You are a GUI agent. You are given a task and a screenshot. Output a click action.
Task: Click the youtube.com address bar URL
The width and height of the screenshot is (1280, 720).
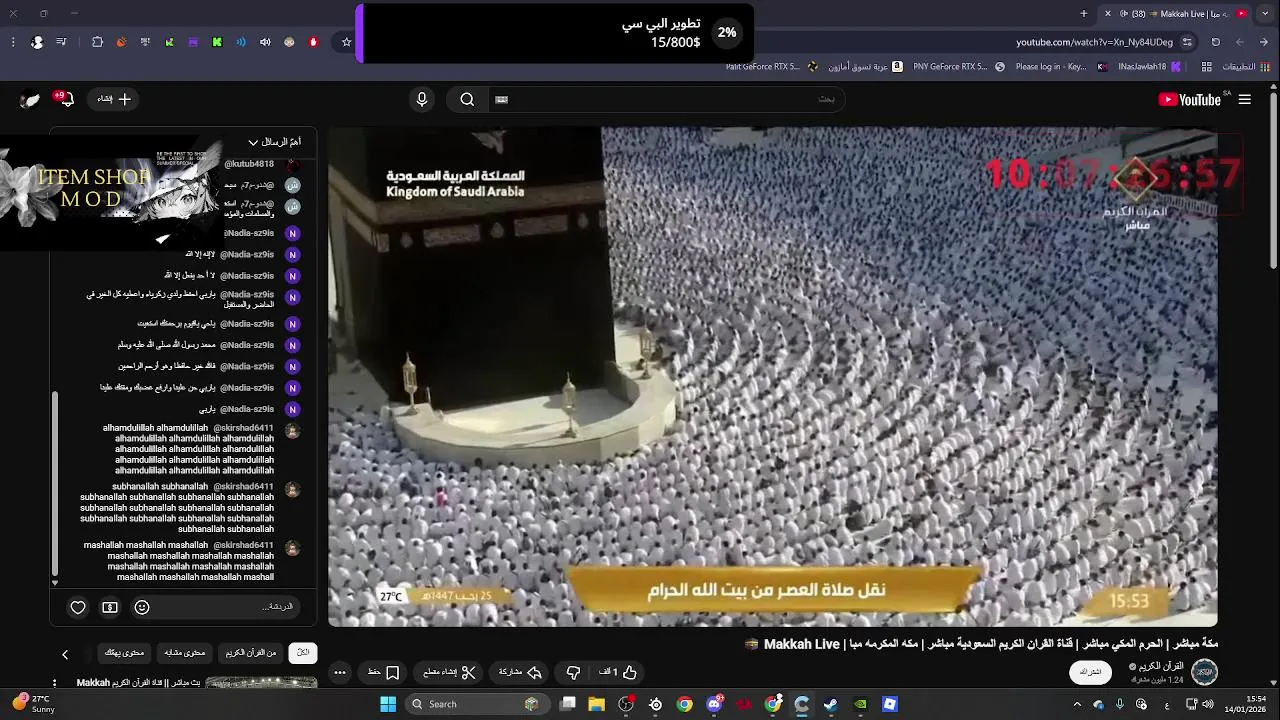(1093, 42)
